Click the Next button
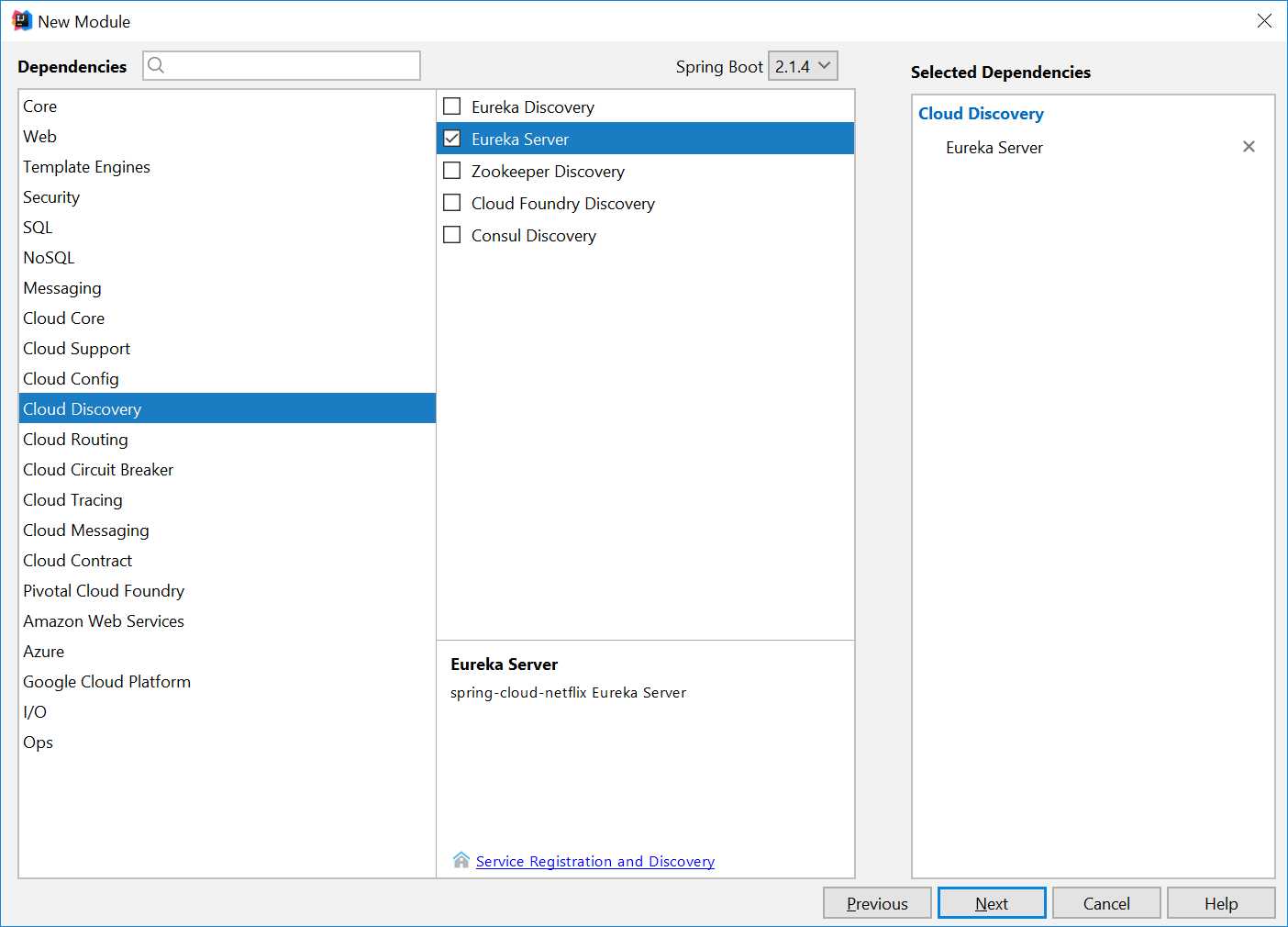 tap(992, 903)
